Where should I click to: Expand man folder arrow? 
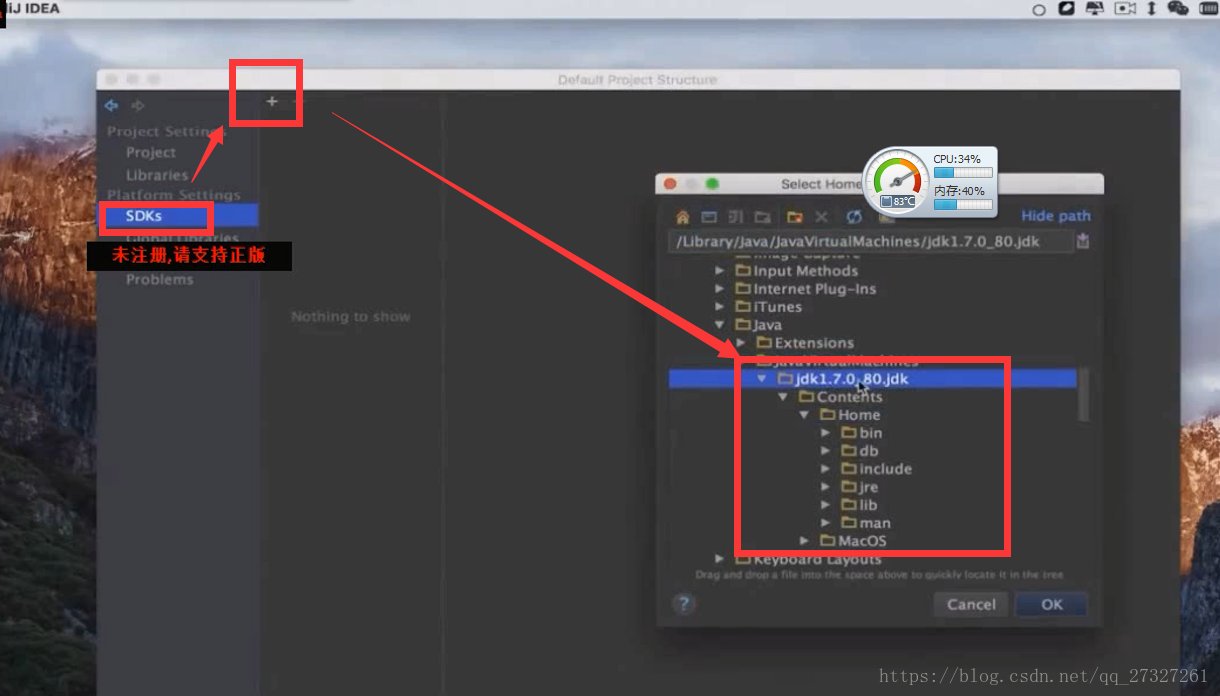pyautogui.click(x=825, y=523)
